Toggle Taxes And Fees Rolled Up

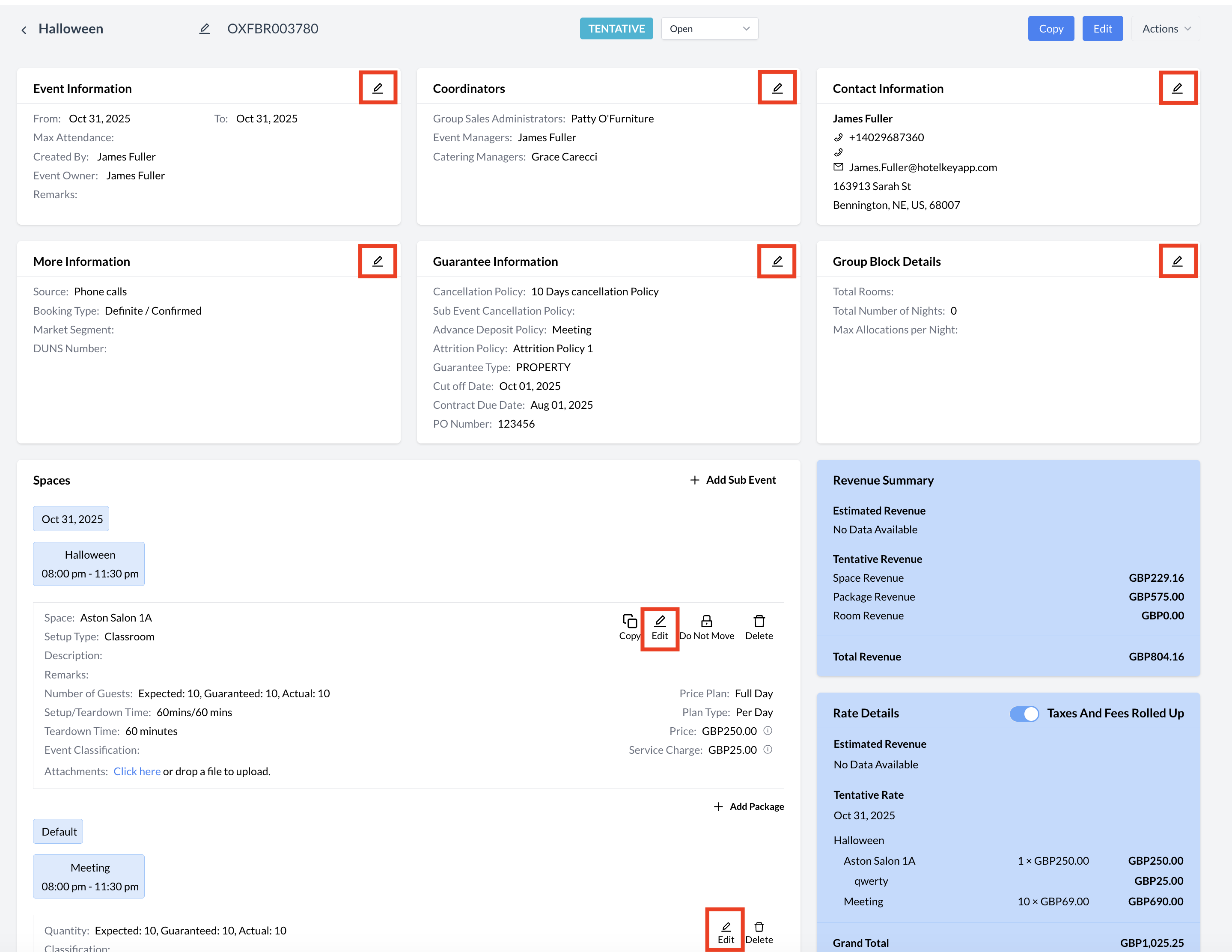[x=1023, y=714]
